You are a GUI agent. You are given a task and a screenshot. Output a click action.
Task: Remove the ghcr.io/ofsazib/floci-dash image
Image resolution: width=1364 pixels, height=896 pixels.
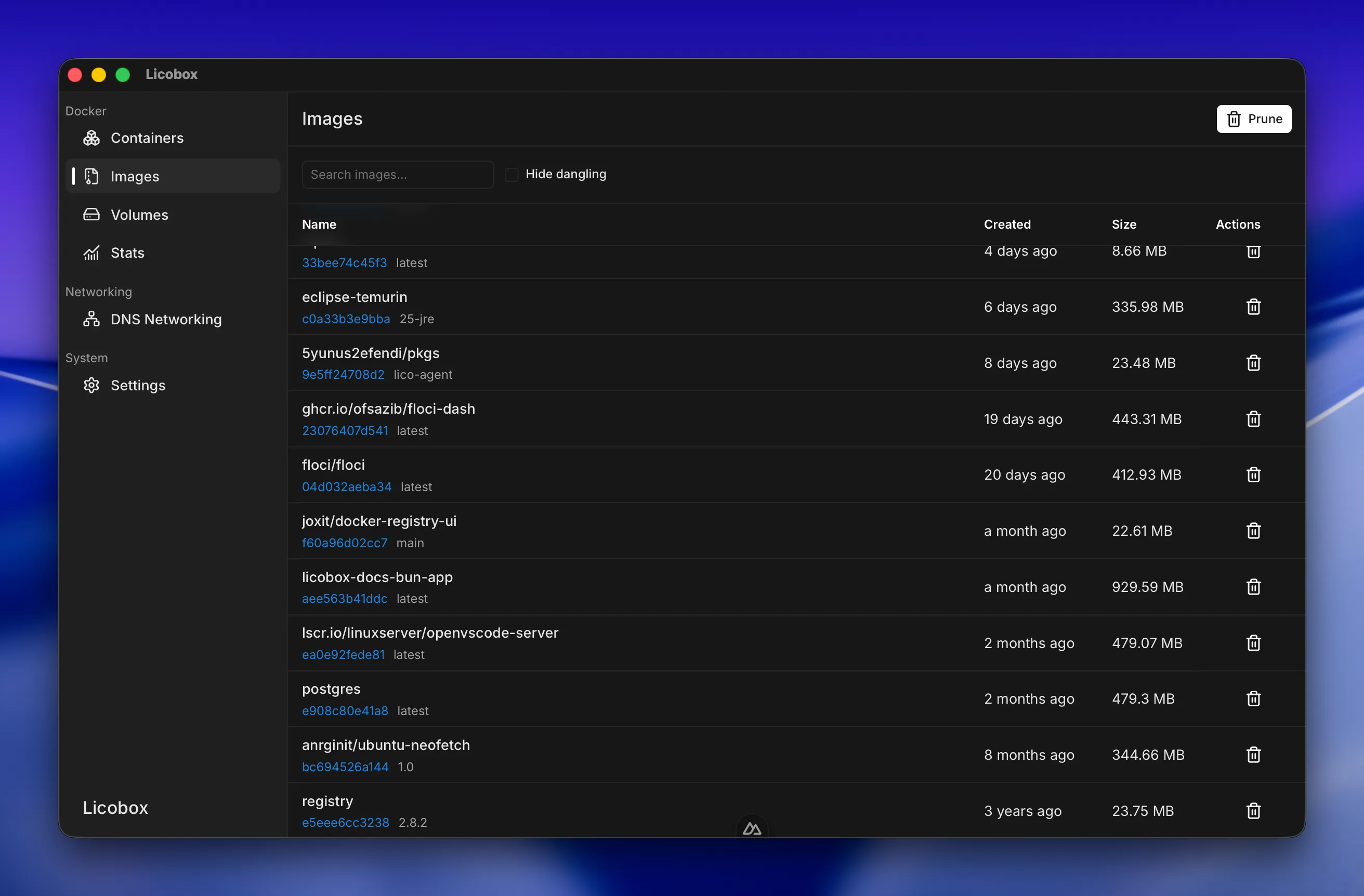[1253, 419]
